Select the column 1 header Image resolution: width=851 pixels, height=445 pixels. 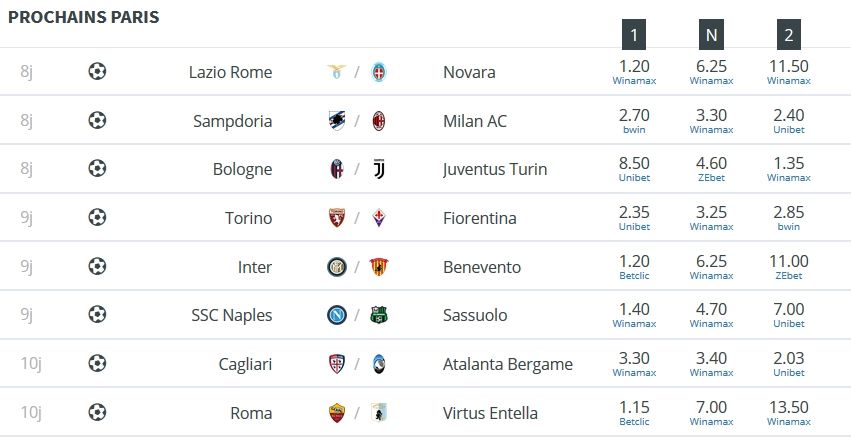(x=634, y=35)
